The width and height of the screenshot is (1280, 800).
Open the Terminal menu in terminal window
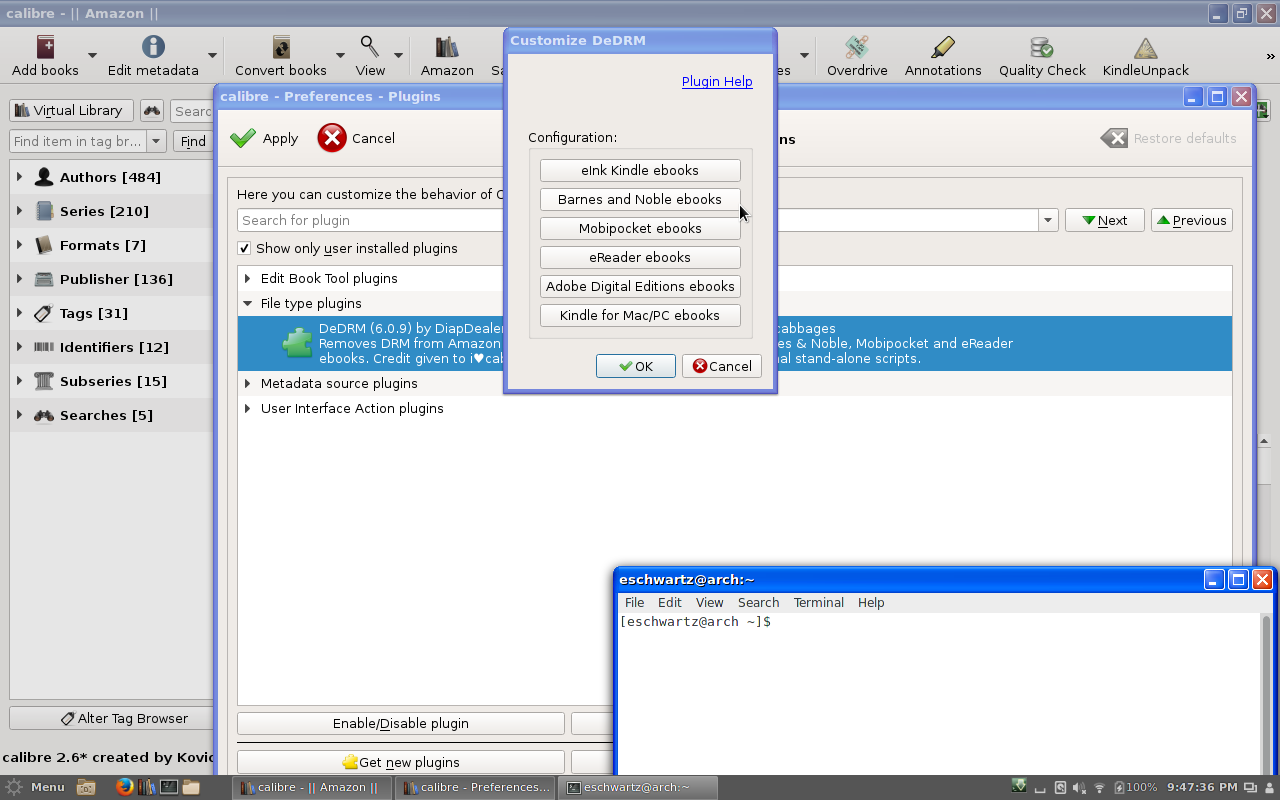819,602
